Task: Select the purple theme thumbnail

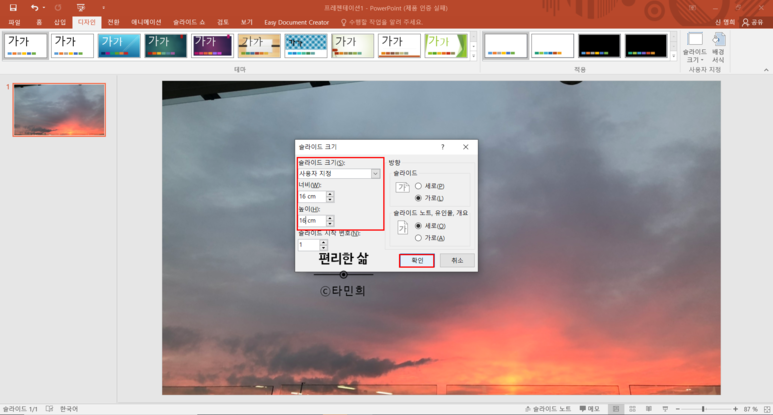Action: pos(212,46)
